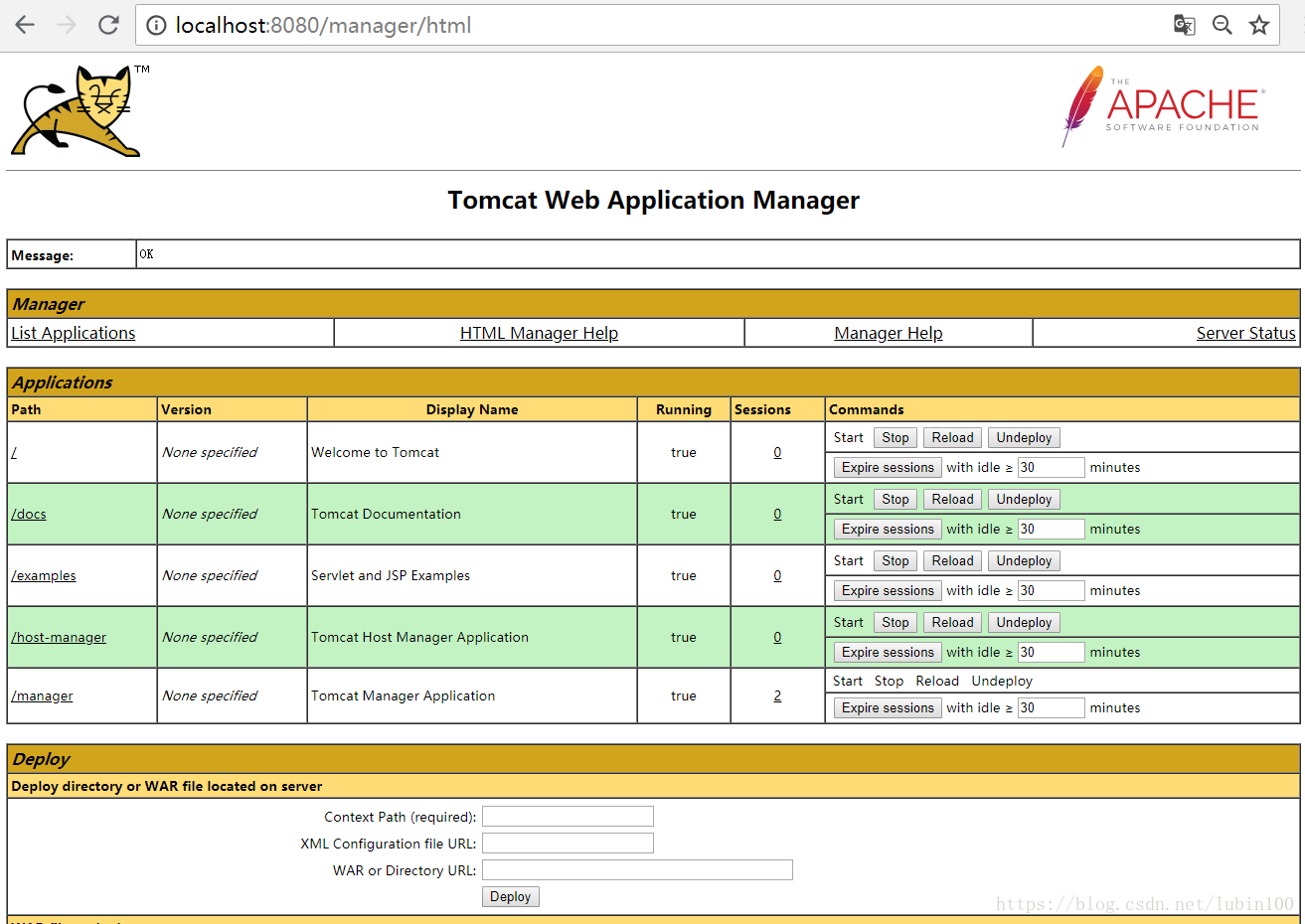Undeploy the Tomcat Documentation application
Viewport: 1305px width, 924px height.
pyautogui.click(x=1024, y=499)
